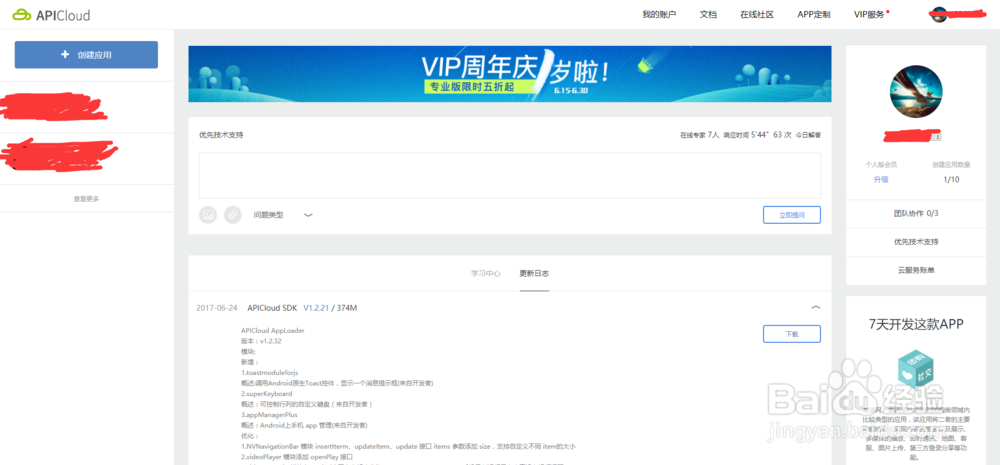Open 优先技术支持 in profile panel
This screenshot has height=465, width=1000.
[x=916, y=242]
